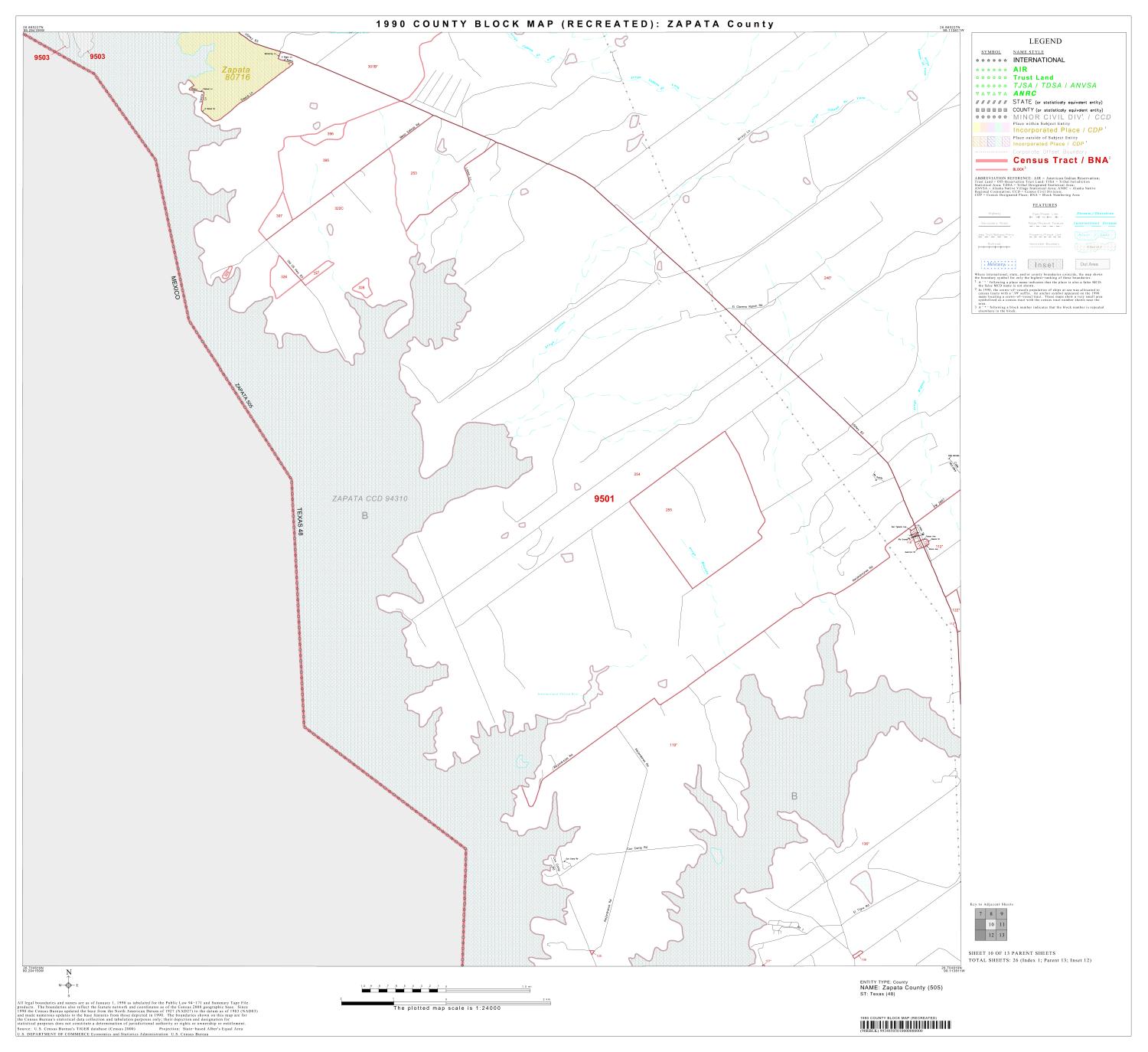This screenshot has width=1148, height=1052.
Task: Click block number '396' on the map
Action: pos(331,134)
